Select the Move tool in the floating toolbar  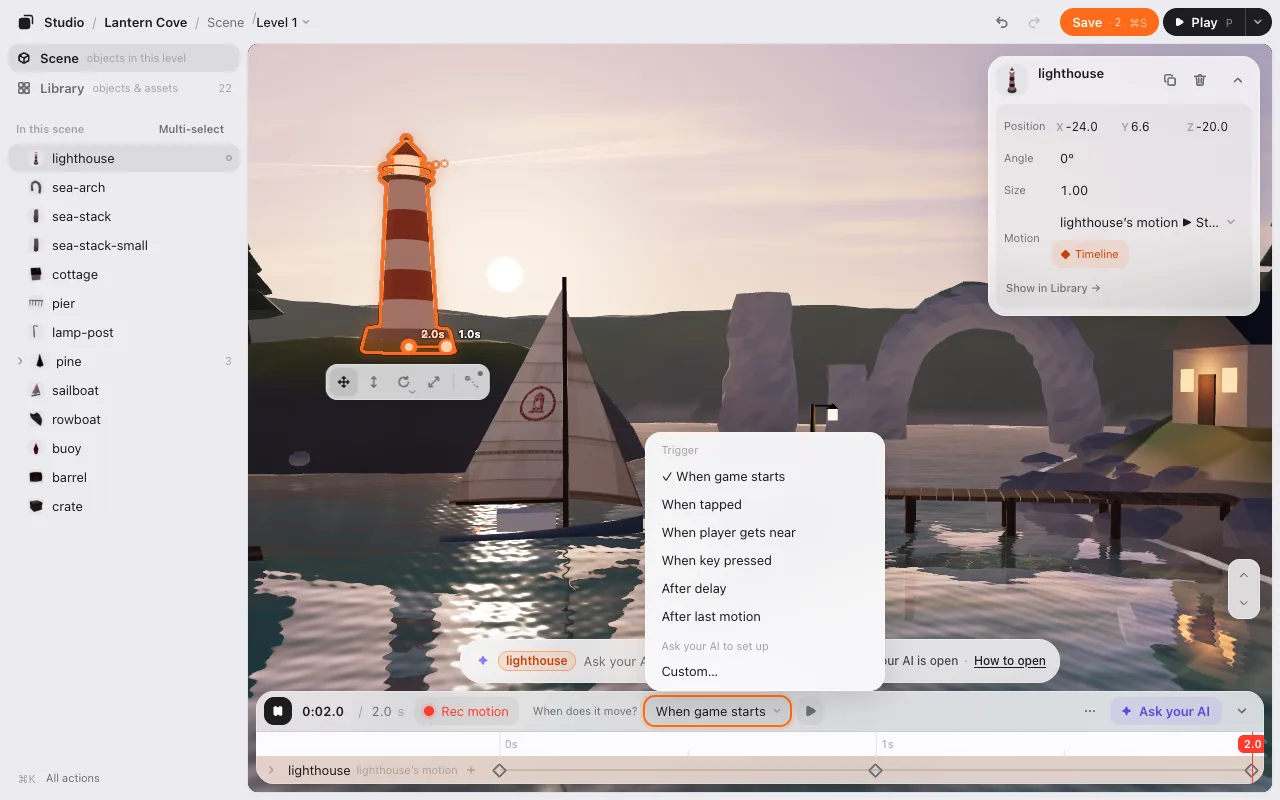(343, 382)
